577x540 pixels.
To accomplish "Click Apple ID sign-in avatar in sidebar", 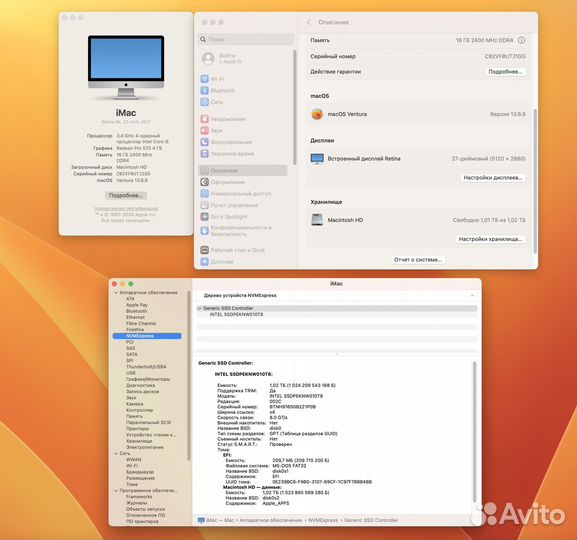I will tap(208, 58).
